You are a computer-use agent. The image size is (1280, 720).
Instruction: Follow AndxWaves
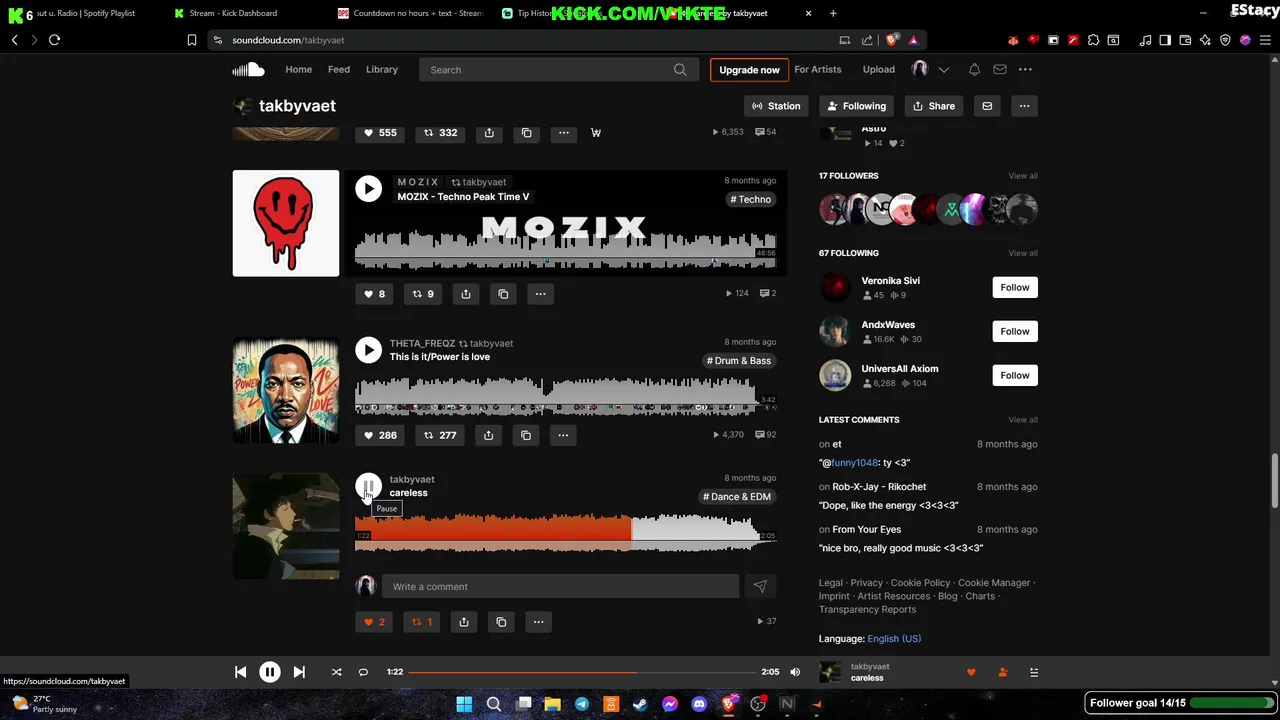tap(1015, 331)
